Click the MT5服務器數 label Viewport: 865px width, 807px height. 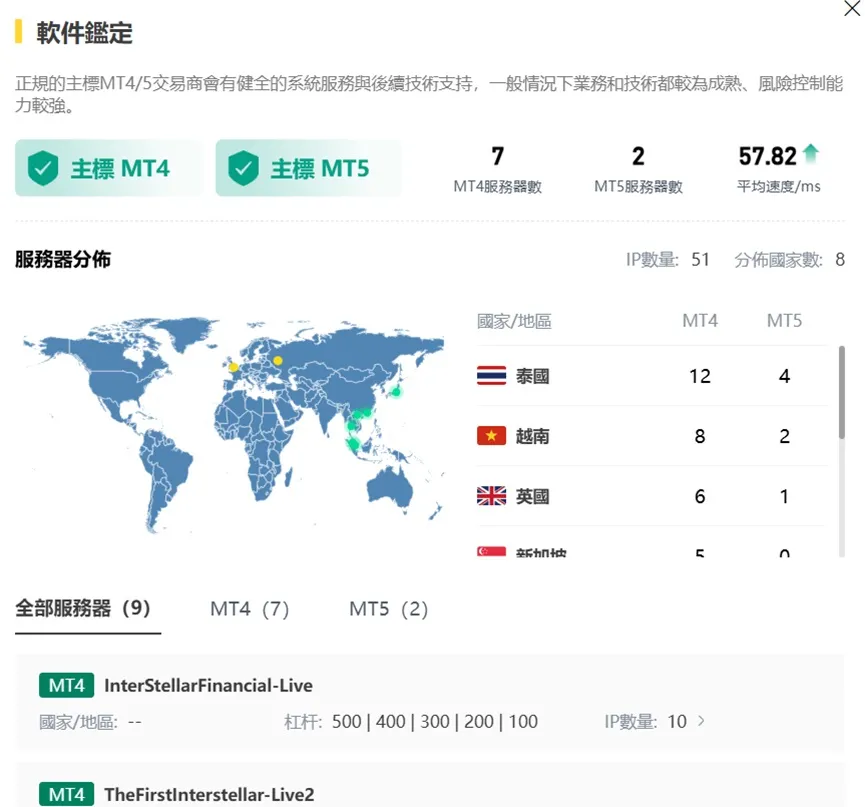coord(638,187)
